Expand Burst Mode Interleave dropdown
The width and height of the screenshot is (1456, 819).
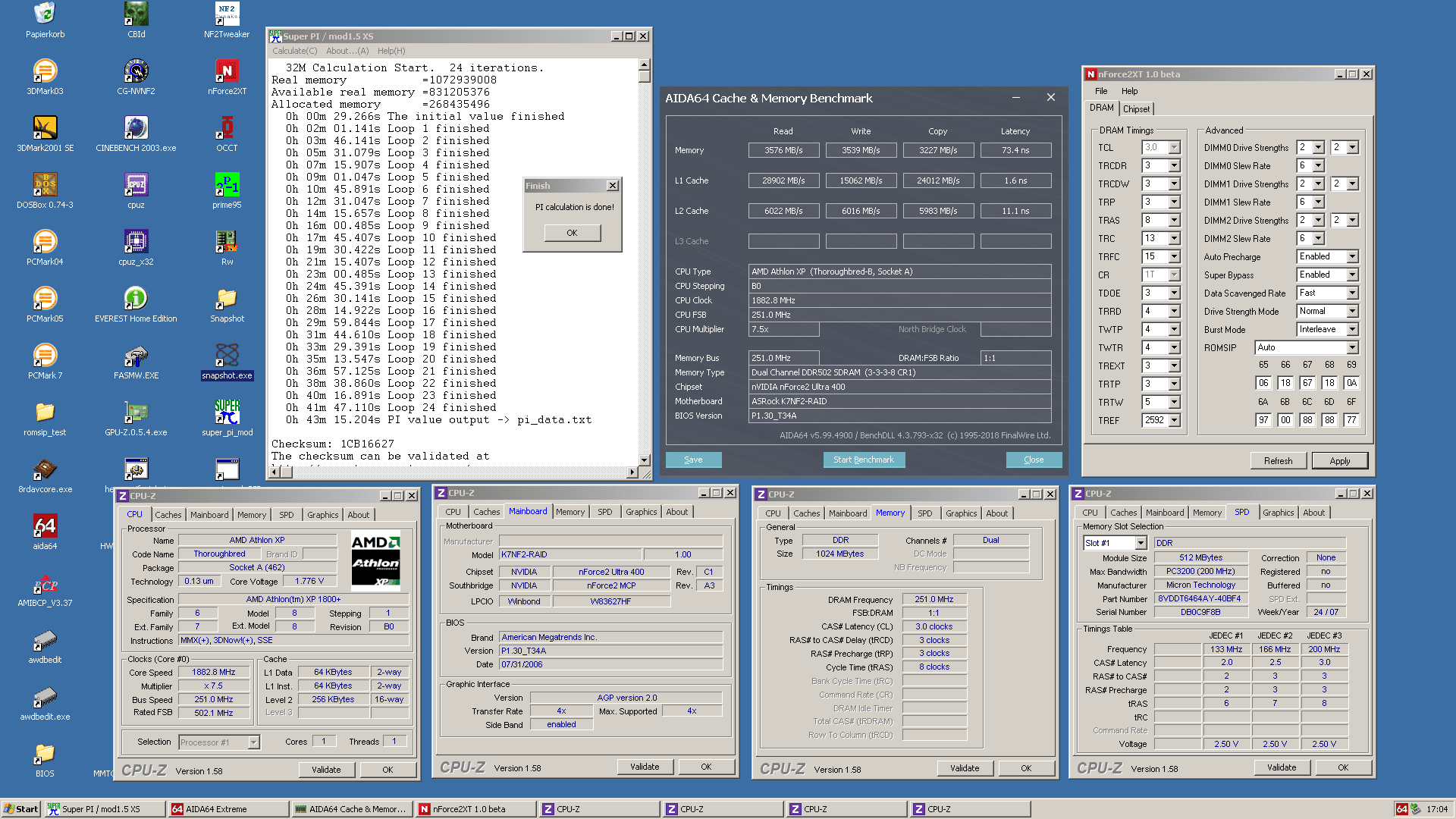(x=1352, y=329)
